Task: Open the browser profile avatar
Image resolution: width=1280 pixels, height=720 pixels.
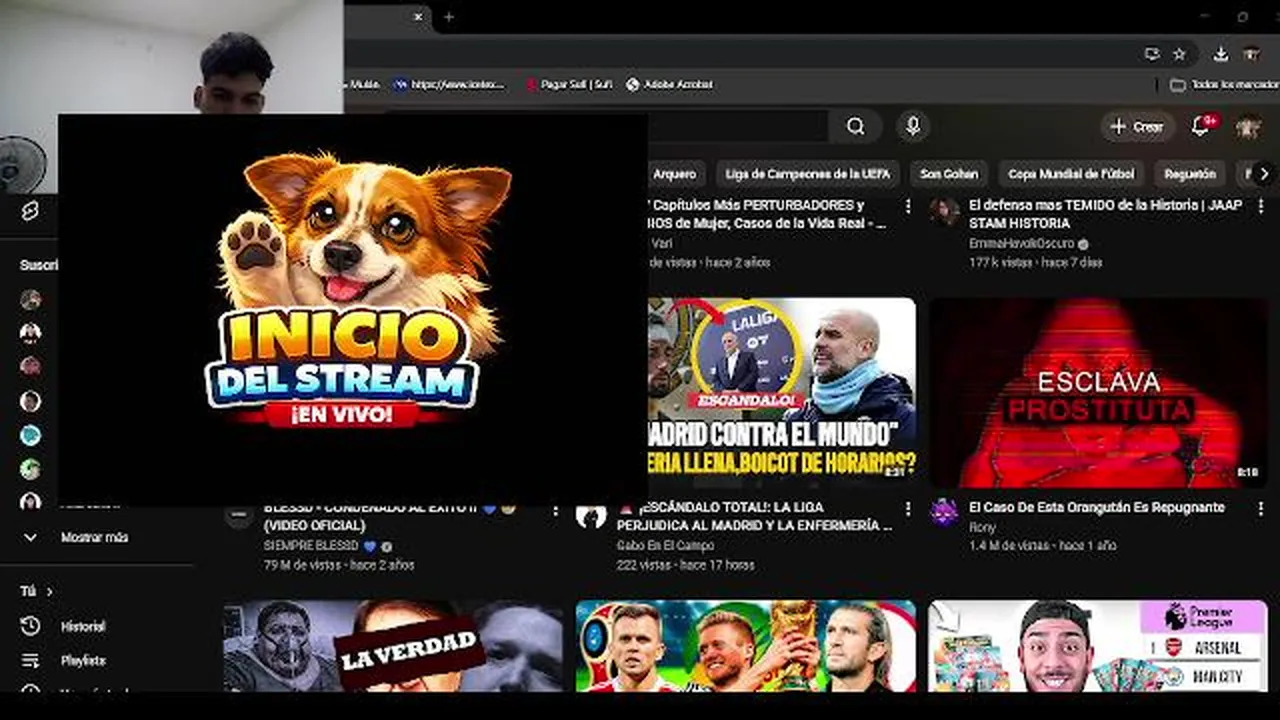Action: point(1250,54)
